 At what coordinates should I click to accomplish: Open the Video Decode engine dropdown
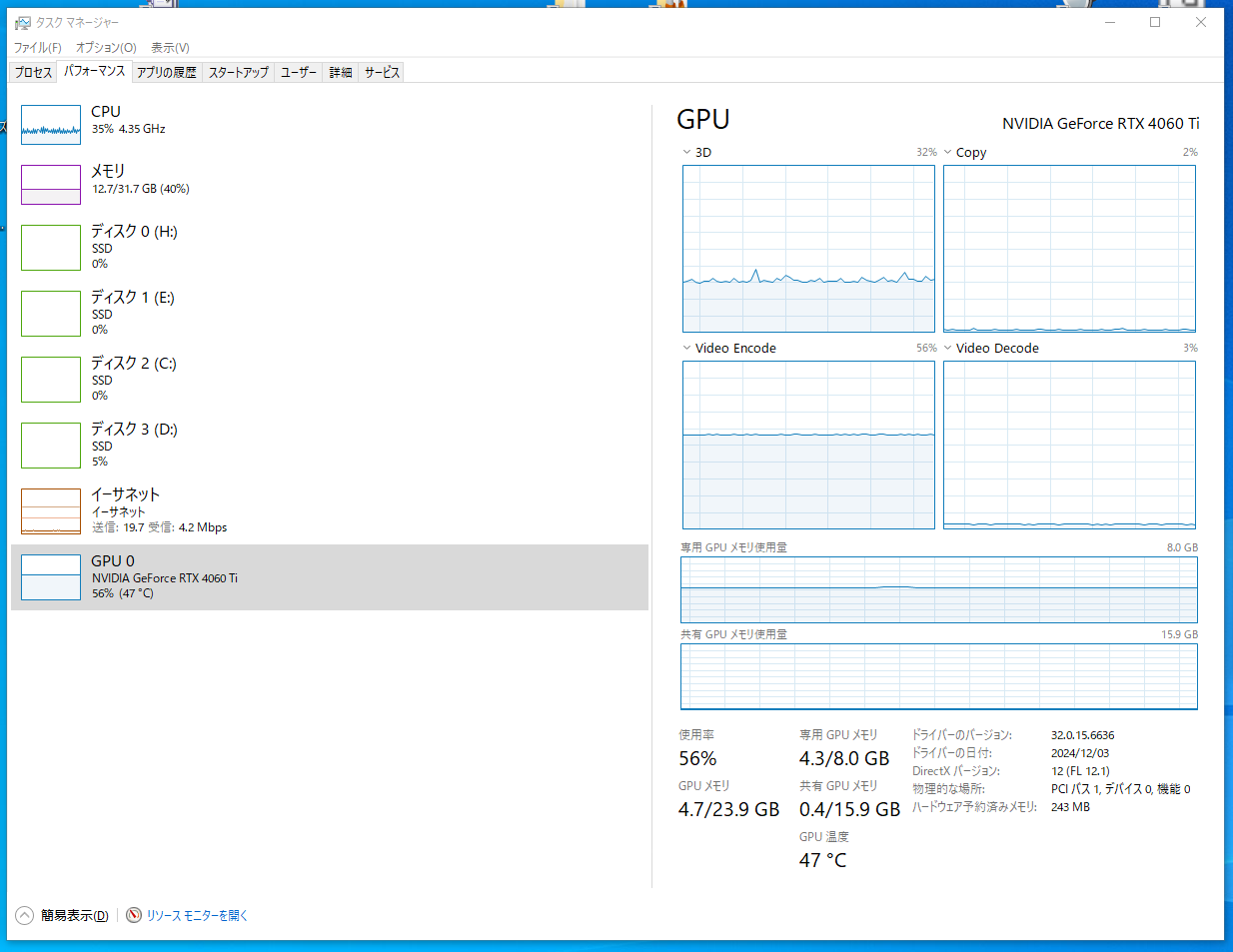948,349
